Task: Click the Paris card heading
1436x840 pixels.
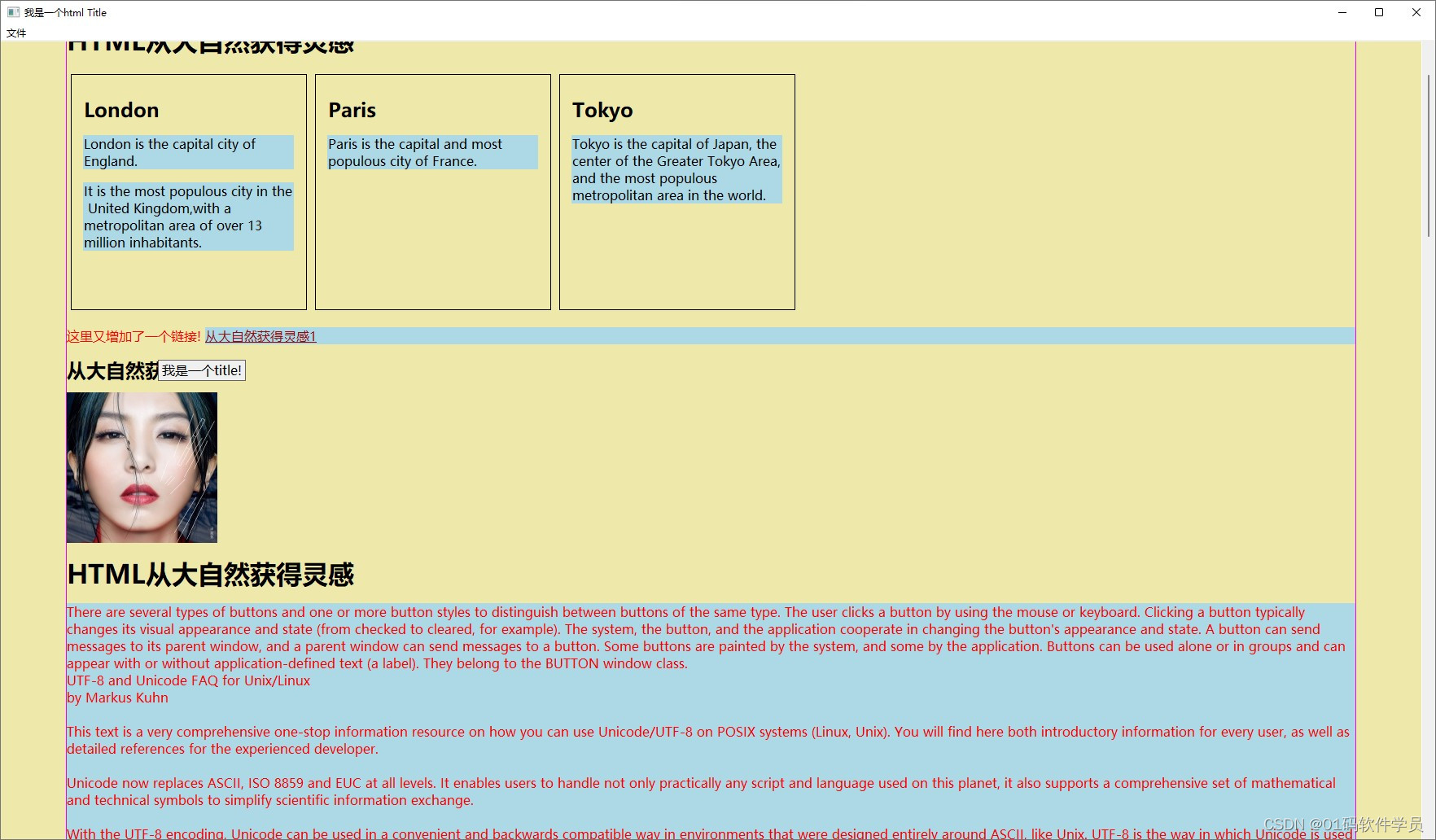Action: (x=352, y=110)
